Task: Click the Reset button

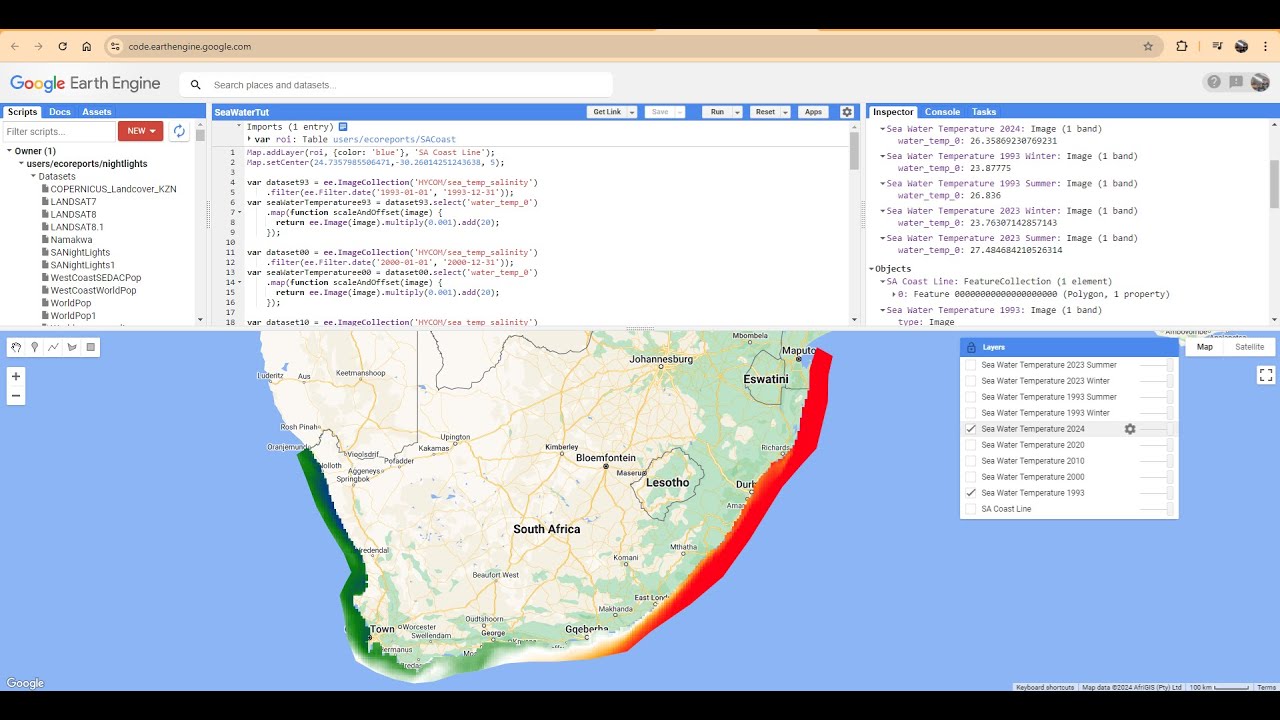Action: click(765, 112)
